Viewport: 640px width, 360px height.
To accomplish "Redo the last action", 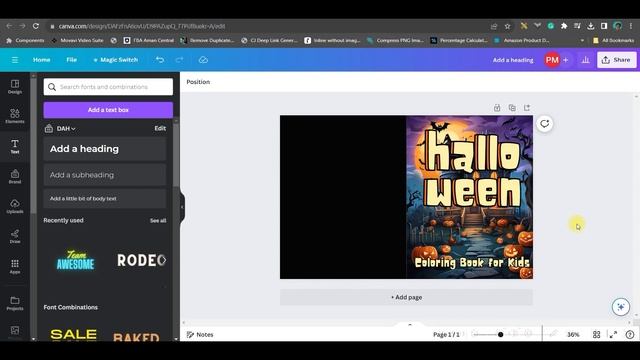I will click(x=179, y=60).
